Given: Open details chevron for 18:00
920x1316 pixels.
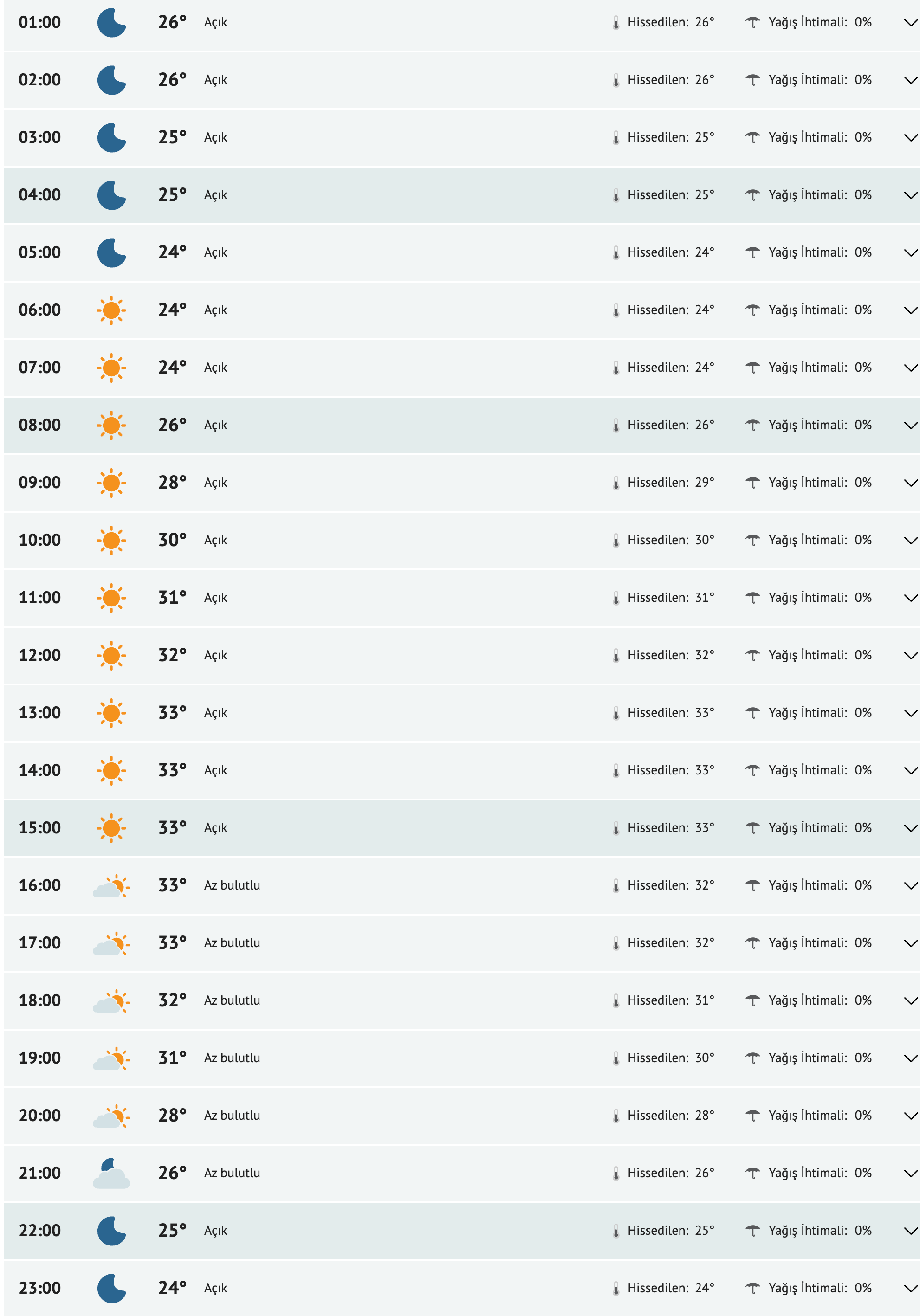Looking at the screenshot, I should coord(910,1001).
